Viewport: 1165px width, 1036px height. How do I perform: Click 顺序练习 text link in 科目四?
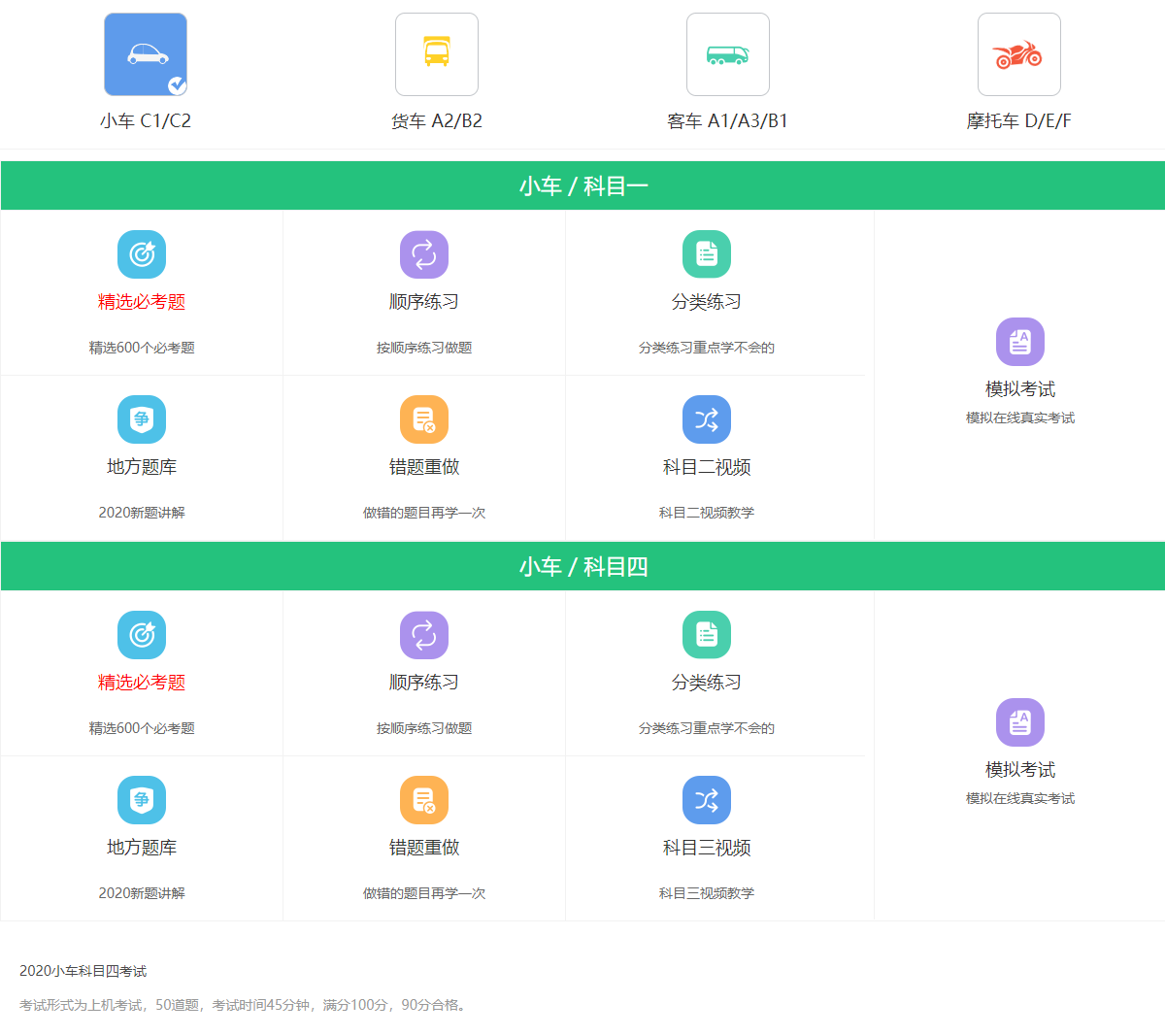point(424,683)
